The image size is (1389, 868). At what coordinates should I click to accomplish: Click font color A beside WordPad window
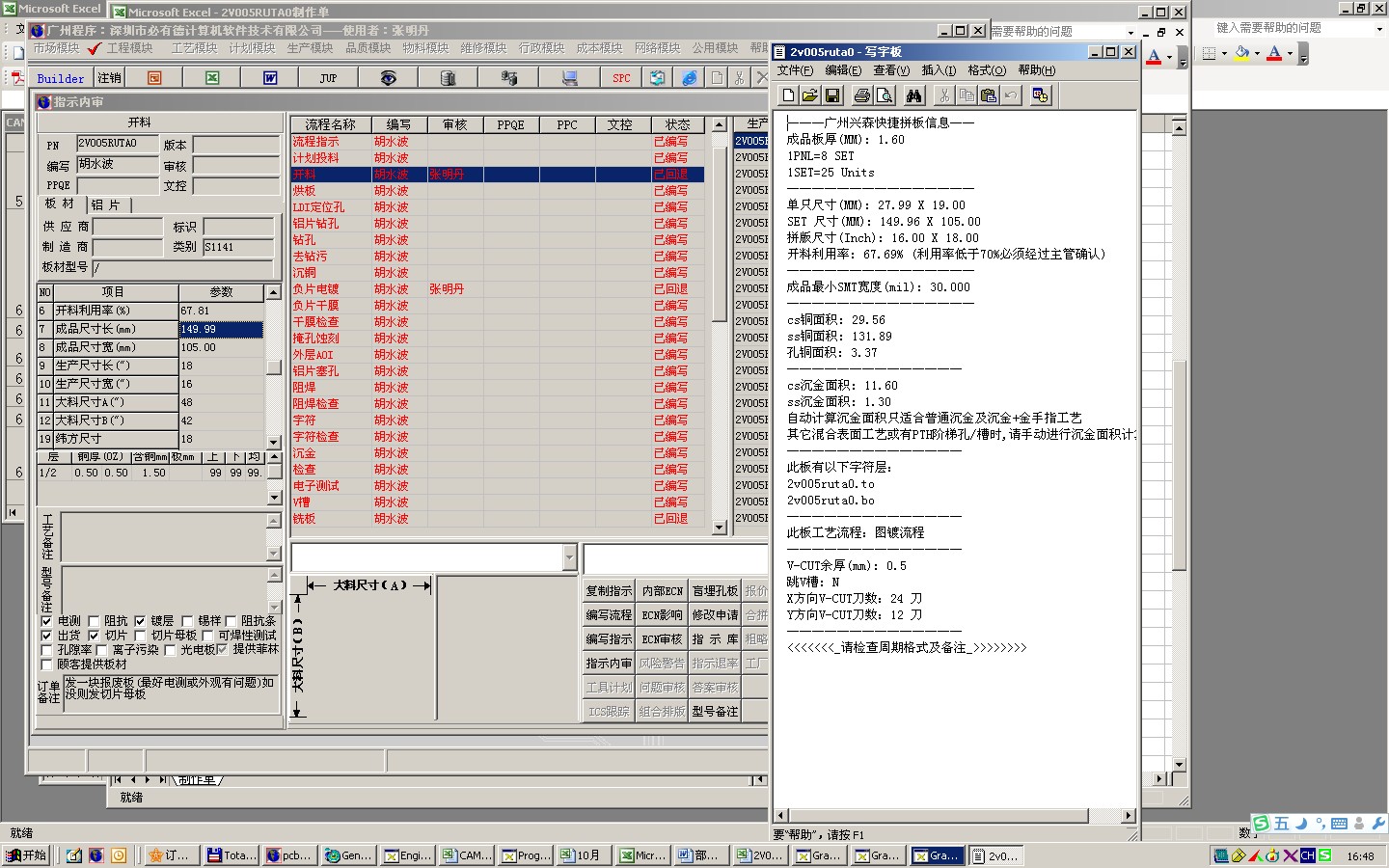1154,57
